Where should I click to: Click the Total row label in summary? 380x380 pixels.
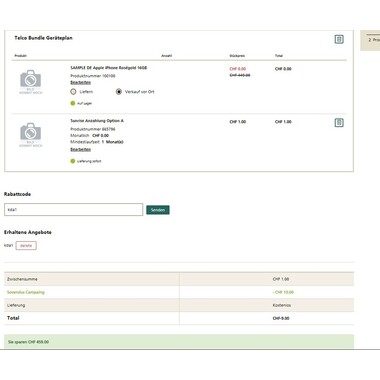pyautogui.click(x=13, y=318)
